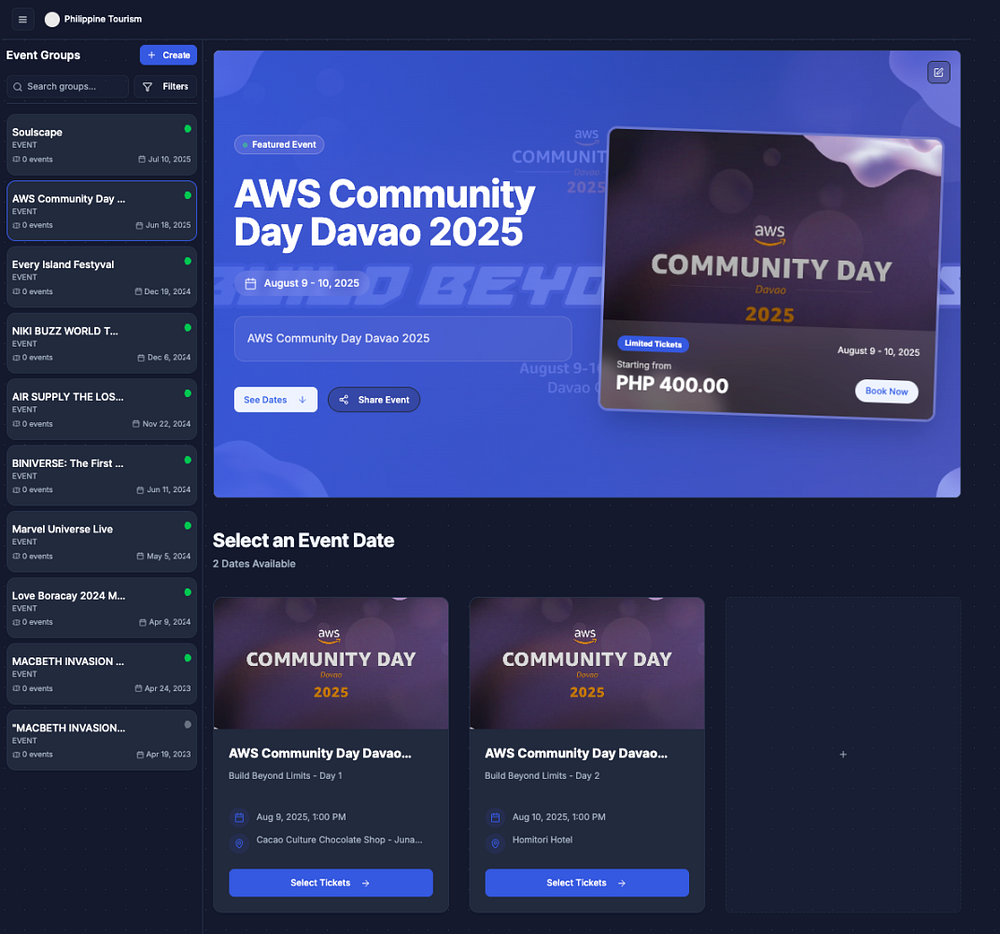Click the calendar icon for Aug 9, 2025
1000x934 pixels.
[x=239, y=817]
